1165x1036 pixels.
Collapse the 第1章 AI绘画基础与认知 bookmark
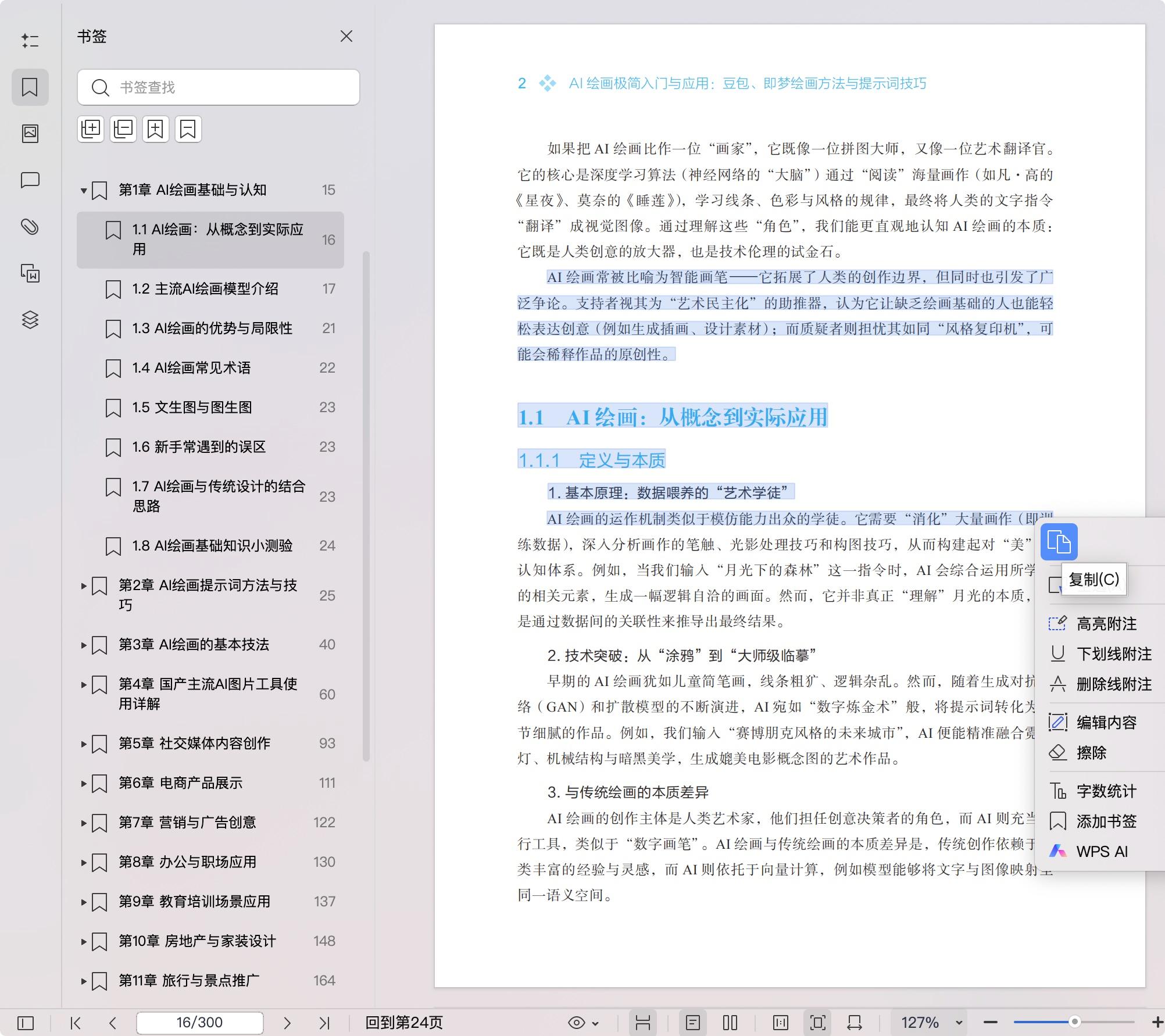click(x=84, y=190)
